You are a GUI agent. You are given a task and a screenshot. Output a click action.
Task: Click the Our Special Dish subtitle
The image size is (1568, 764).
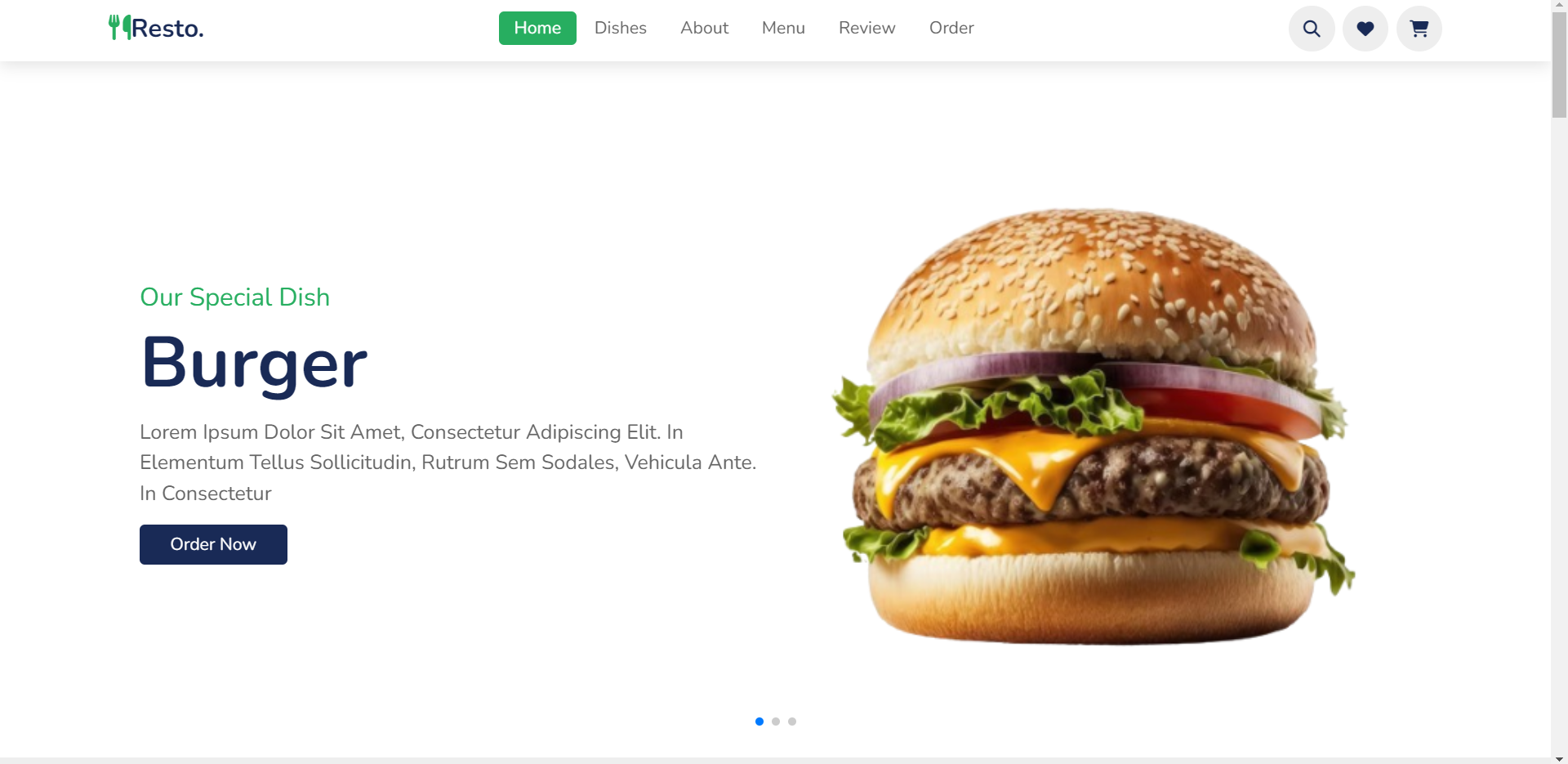pyautogui.click(x=235, y=297)
